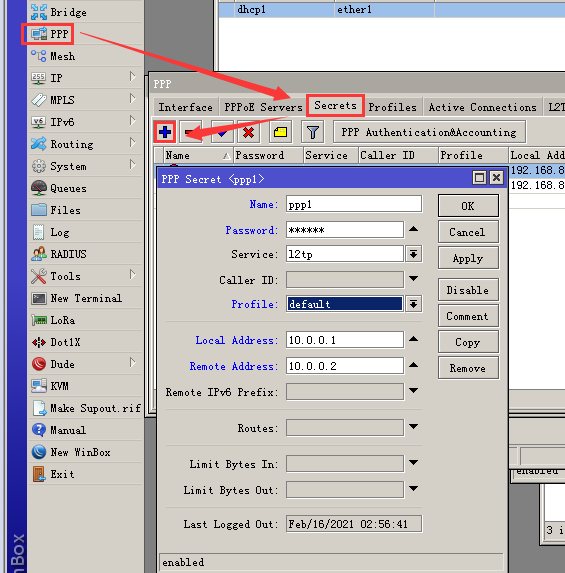Collapse the Password field with the up arrow
565x573 pixels.
click(413, 229)
